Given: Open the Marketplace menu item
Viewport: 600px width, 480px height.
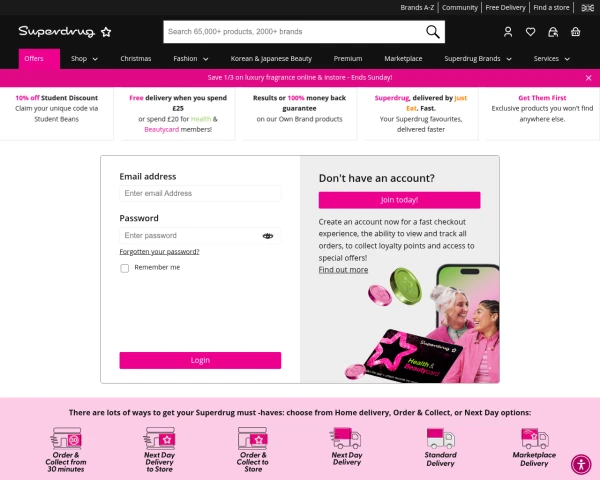Looking at the screenshot, I should (403, 59).
